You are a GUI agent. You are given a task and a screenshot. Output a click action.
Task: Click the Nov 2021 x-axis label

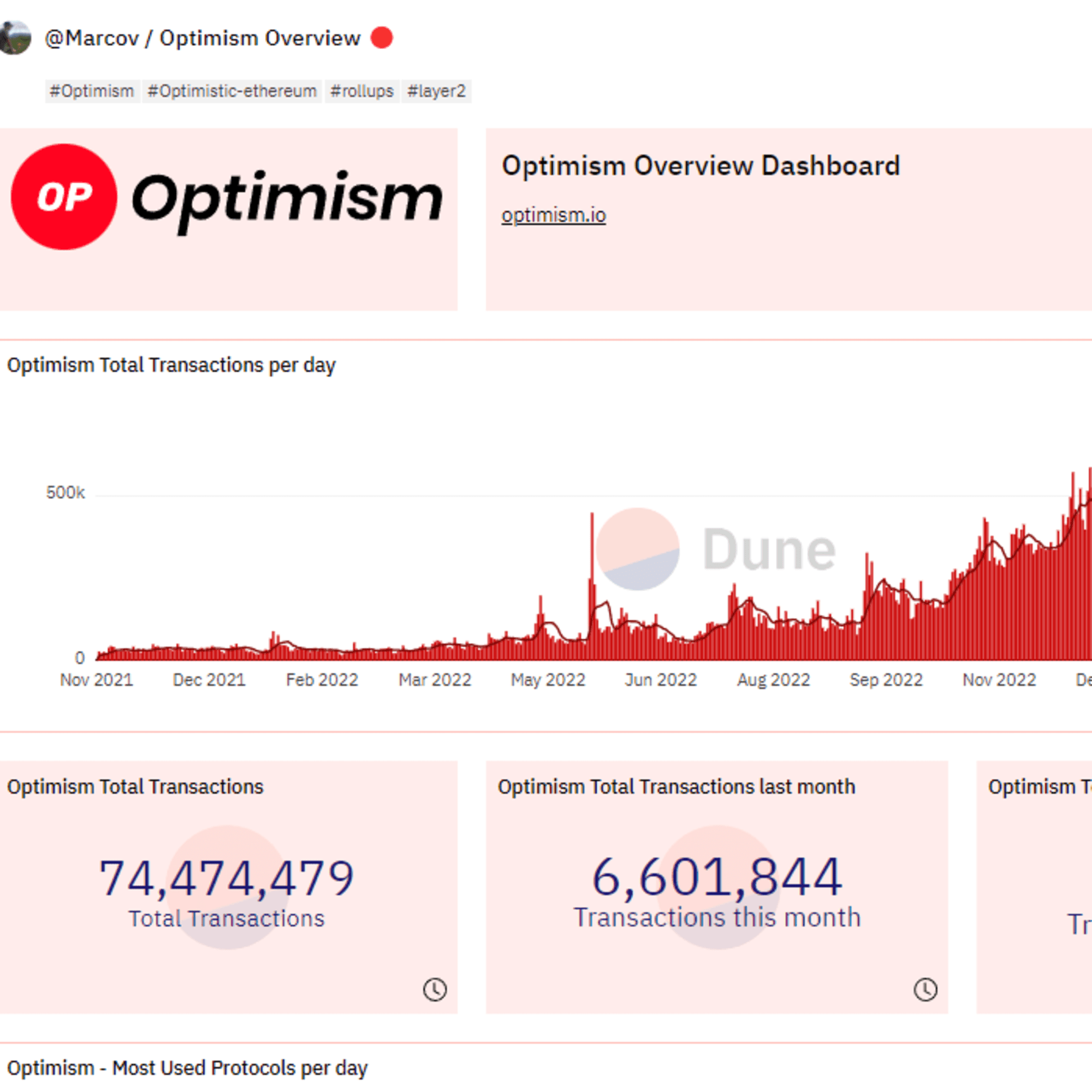[97, 680]
